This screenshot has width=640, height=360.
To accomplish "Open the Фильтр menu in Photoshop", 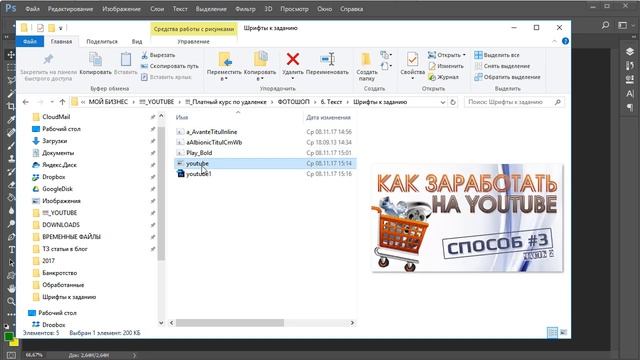I will [x=245, y=9].
